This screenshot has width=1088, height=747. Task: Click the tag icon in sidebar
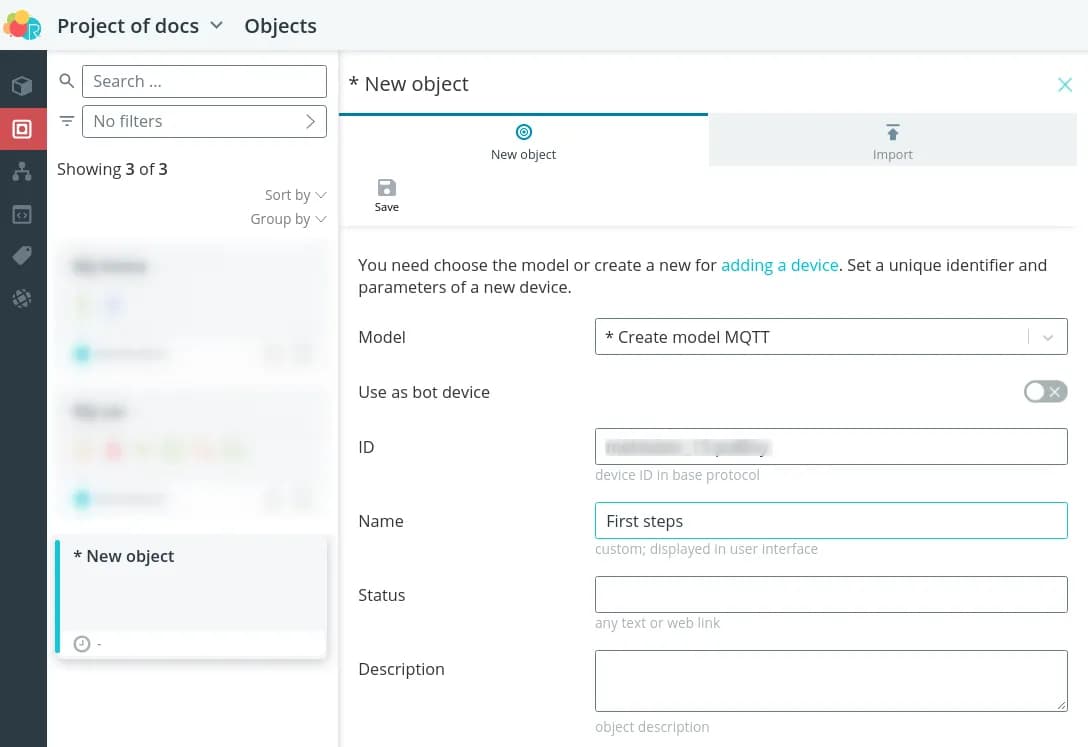[22, 256]
